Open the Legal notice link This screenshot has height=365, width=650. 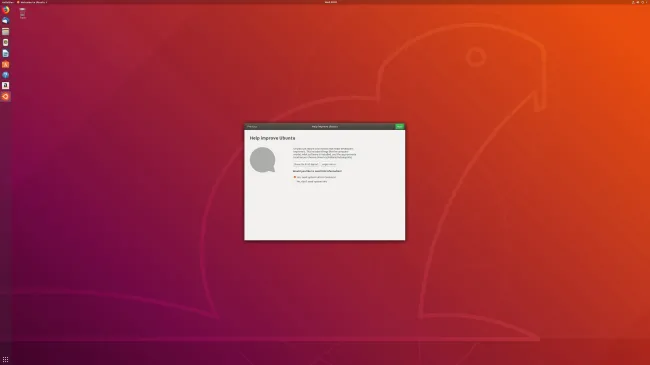click(329, 164)
